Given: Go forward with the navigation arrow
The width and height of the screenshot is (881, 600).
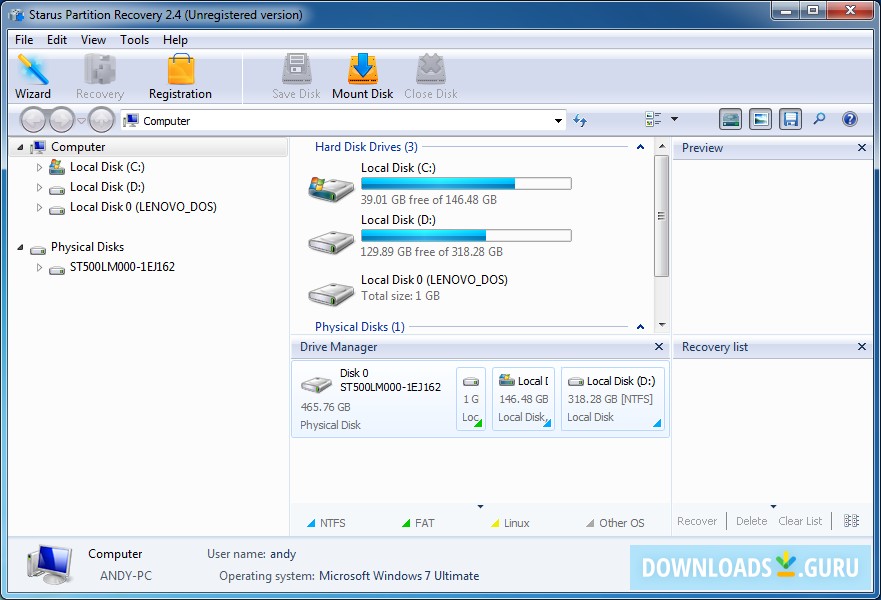Looking at the screenshot, I should point(61,120).
